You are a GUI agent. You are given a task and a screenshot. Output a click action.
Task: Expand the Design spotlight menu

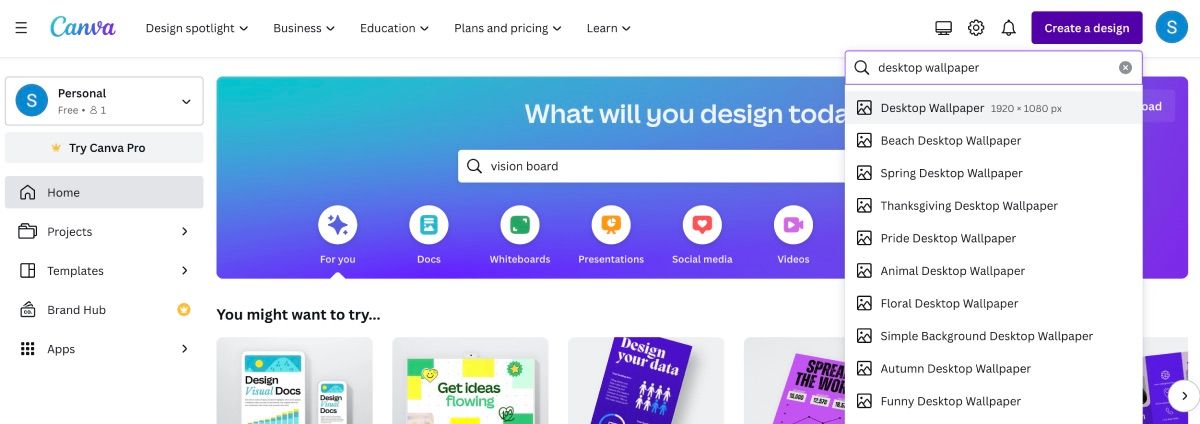point(197,28)
